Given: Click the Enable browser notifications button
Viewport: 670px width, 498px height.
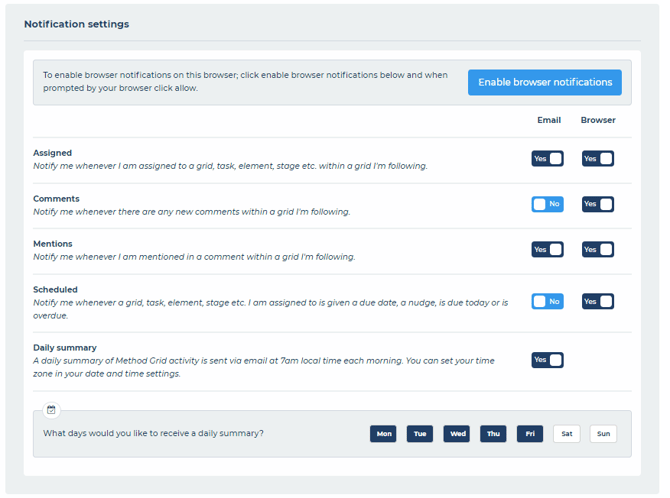Looking at the screenshot, I should [x=544, y=82].
